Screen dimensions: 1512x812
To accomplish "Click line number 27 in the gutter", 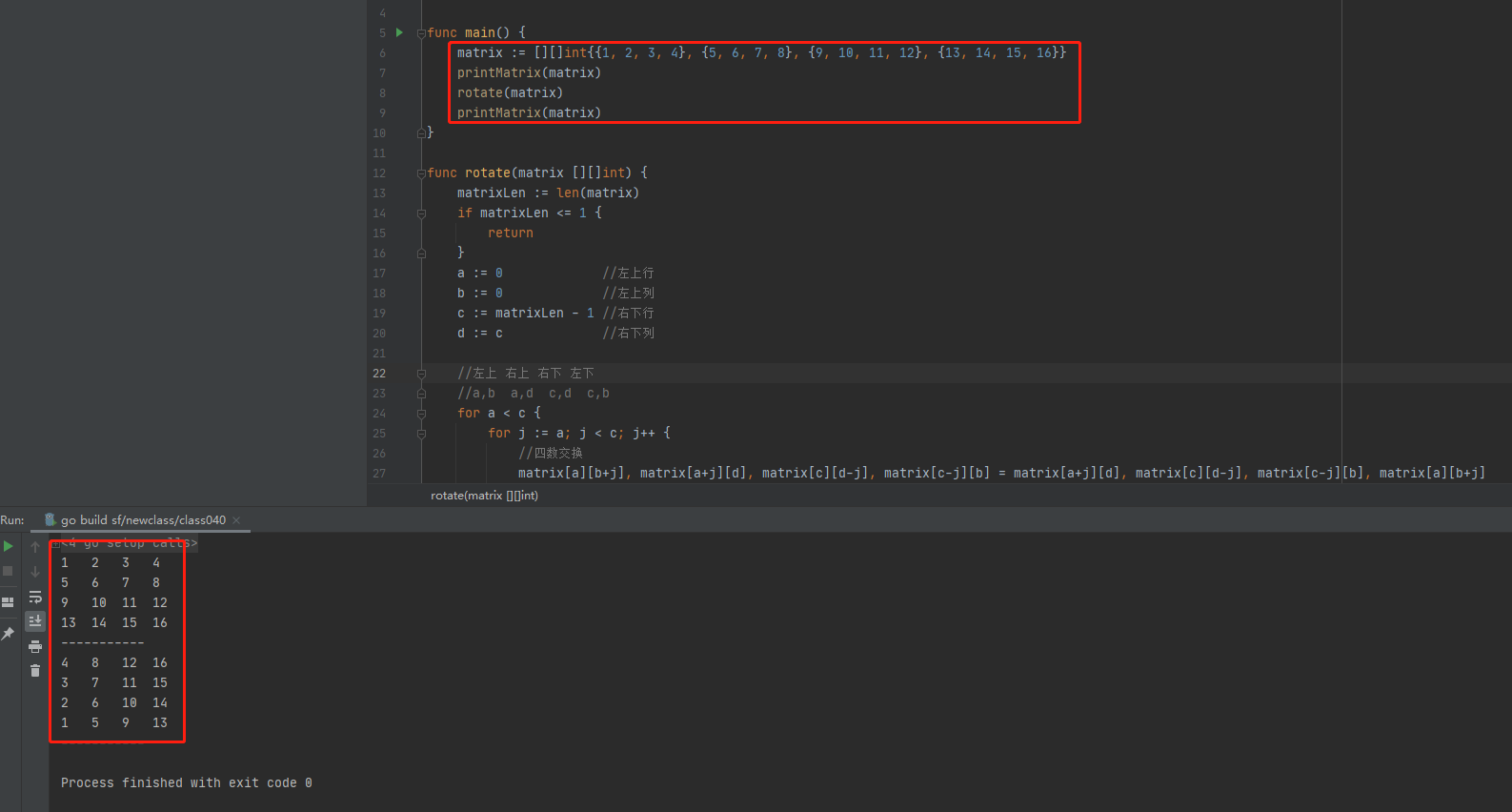I will 379,474.
